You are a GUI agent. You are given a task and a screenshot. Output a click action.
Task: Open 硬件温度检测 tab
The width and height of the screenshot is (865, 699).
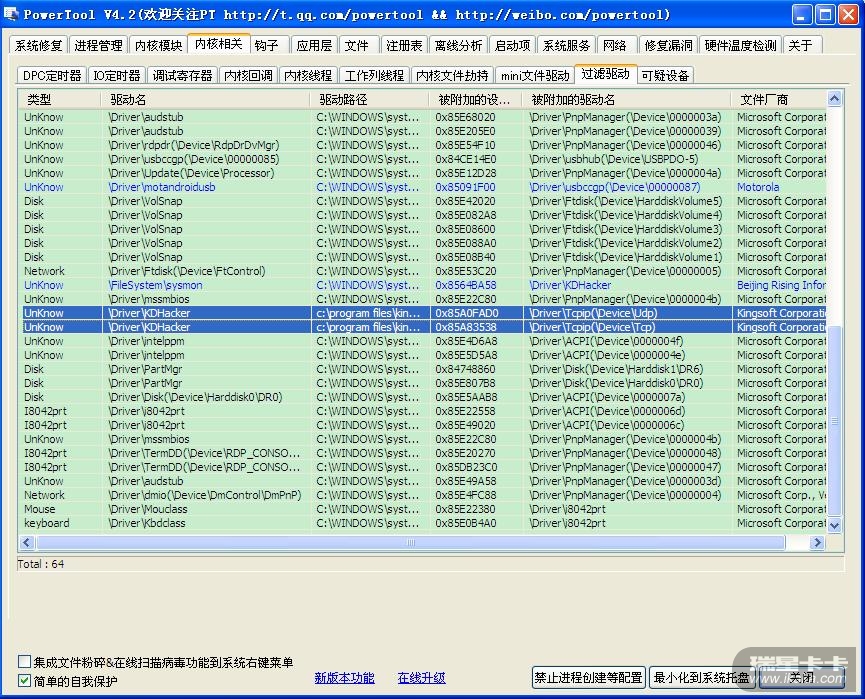[740, 45]
